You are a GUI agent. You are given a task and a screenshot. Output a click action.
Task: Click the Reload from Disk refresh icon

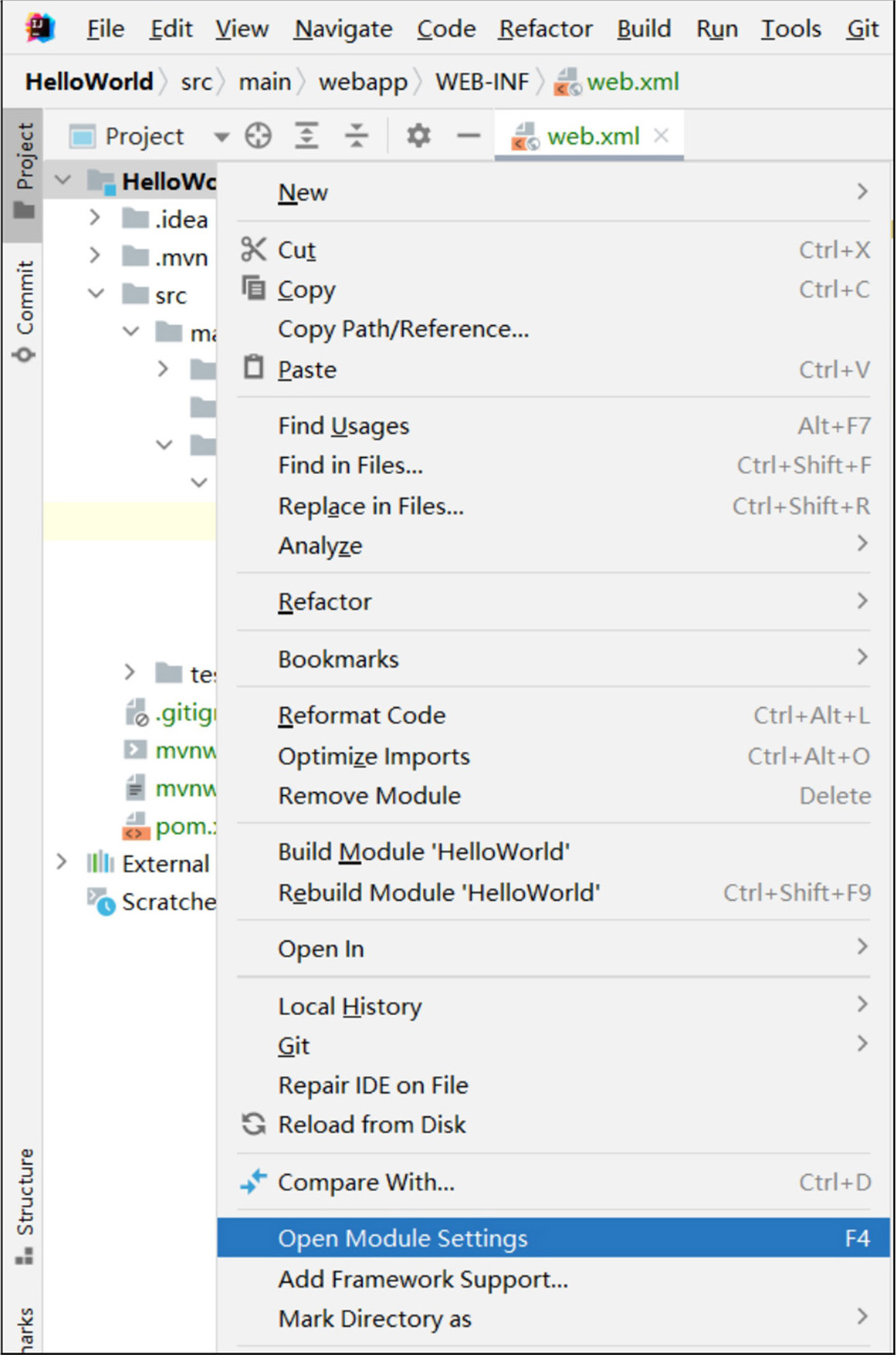pos(253,1124)
